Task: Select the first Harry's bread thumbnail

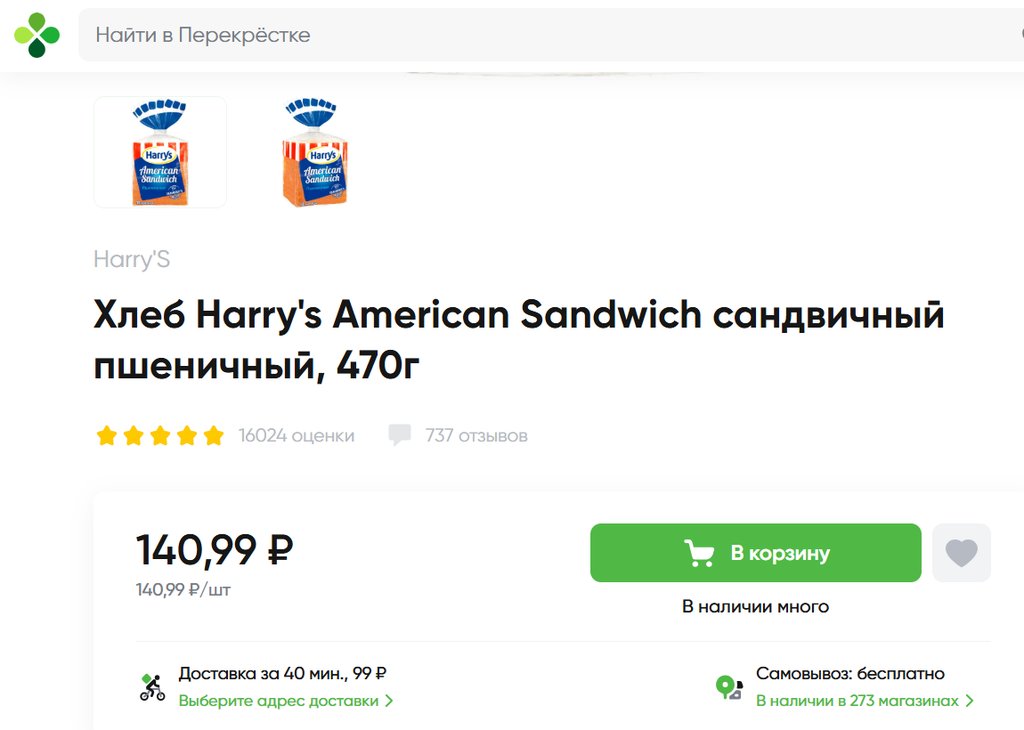Action: pyautogui.click(x=160, y=152)
